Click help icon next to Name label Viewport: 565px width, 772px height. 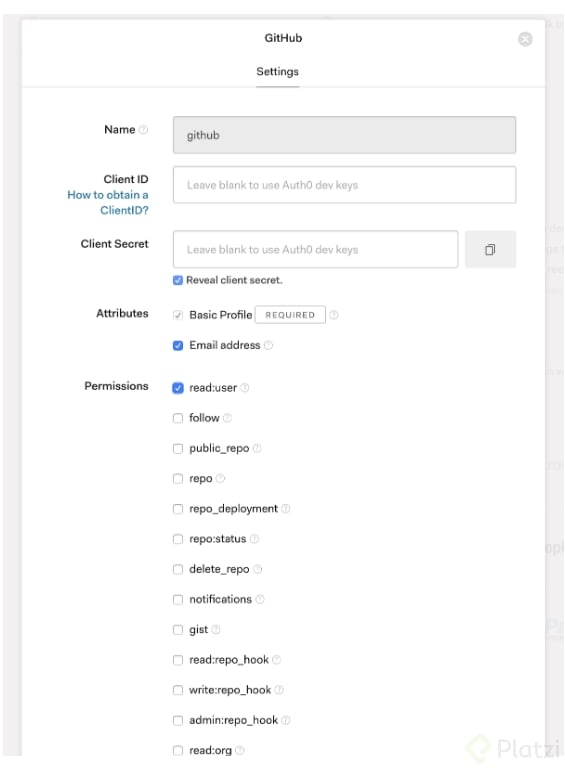(143, 129)
